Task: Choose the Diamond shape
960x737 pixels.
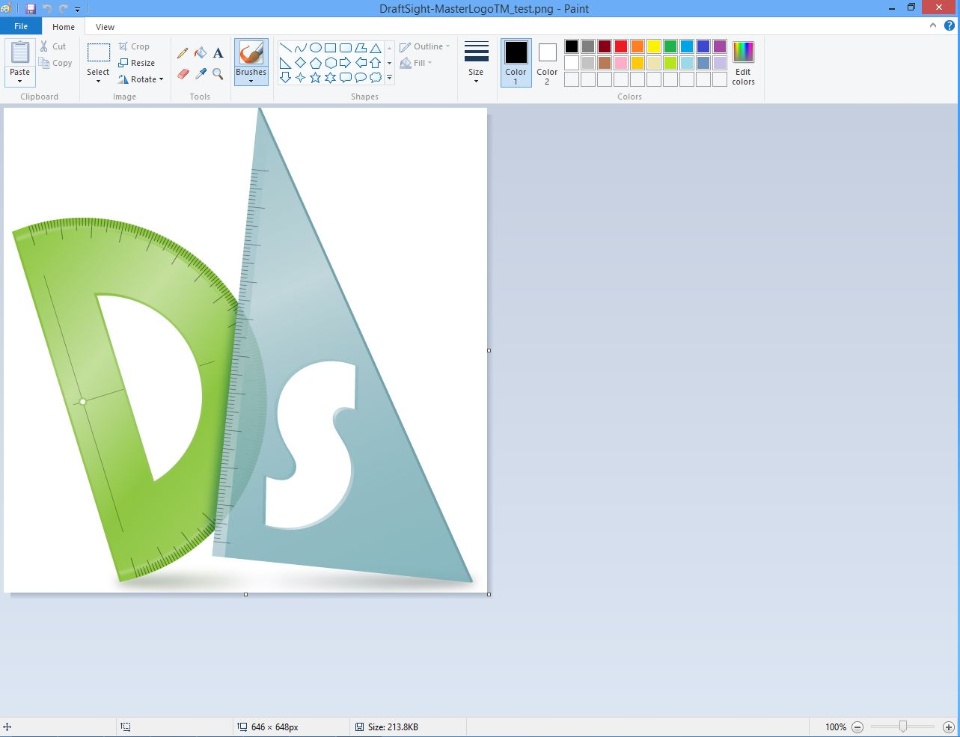Action: [300, 62]
